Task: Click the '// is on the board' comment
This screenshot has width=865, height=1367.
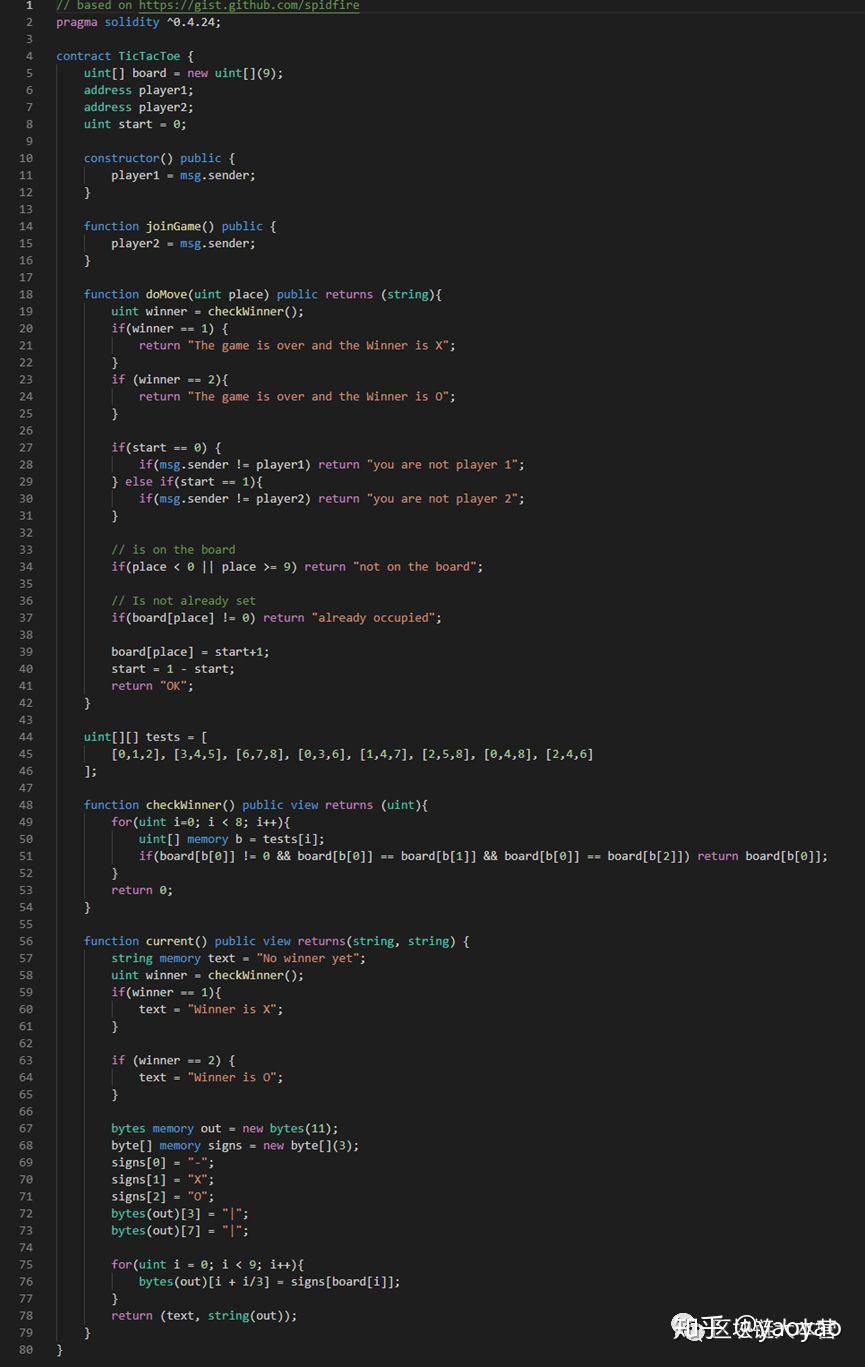Action: 173,549
